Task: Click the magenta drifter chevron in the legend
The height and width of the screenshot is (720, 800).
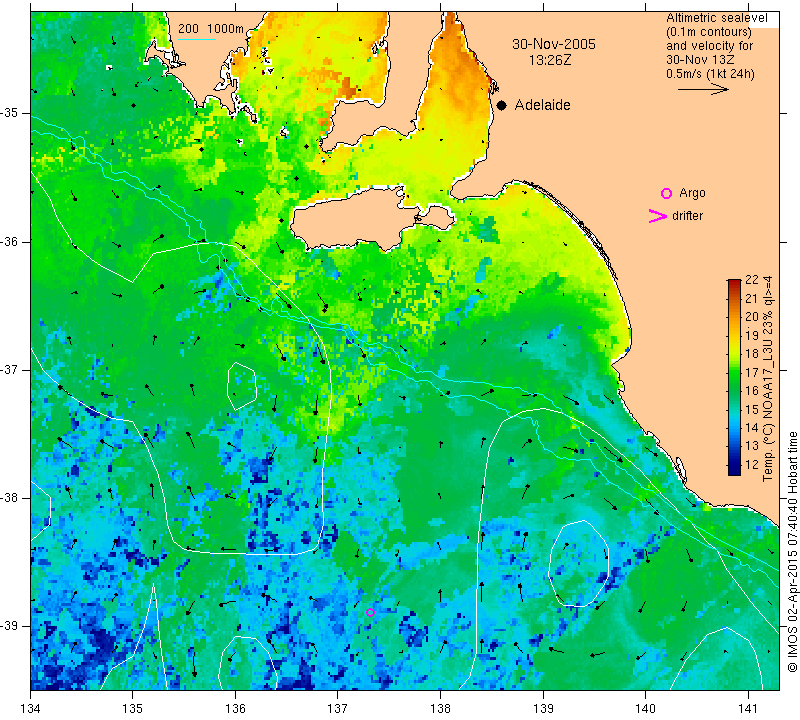Action: (x=658, y=216)
